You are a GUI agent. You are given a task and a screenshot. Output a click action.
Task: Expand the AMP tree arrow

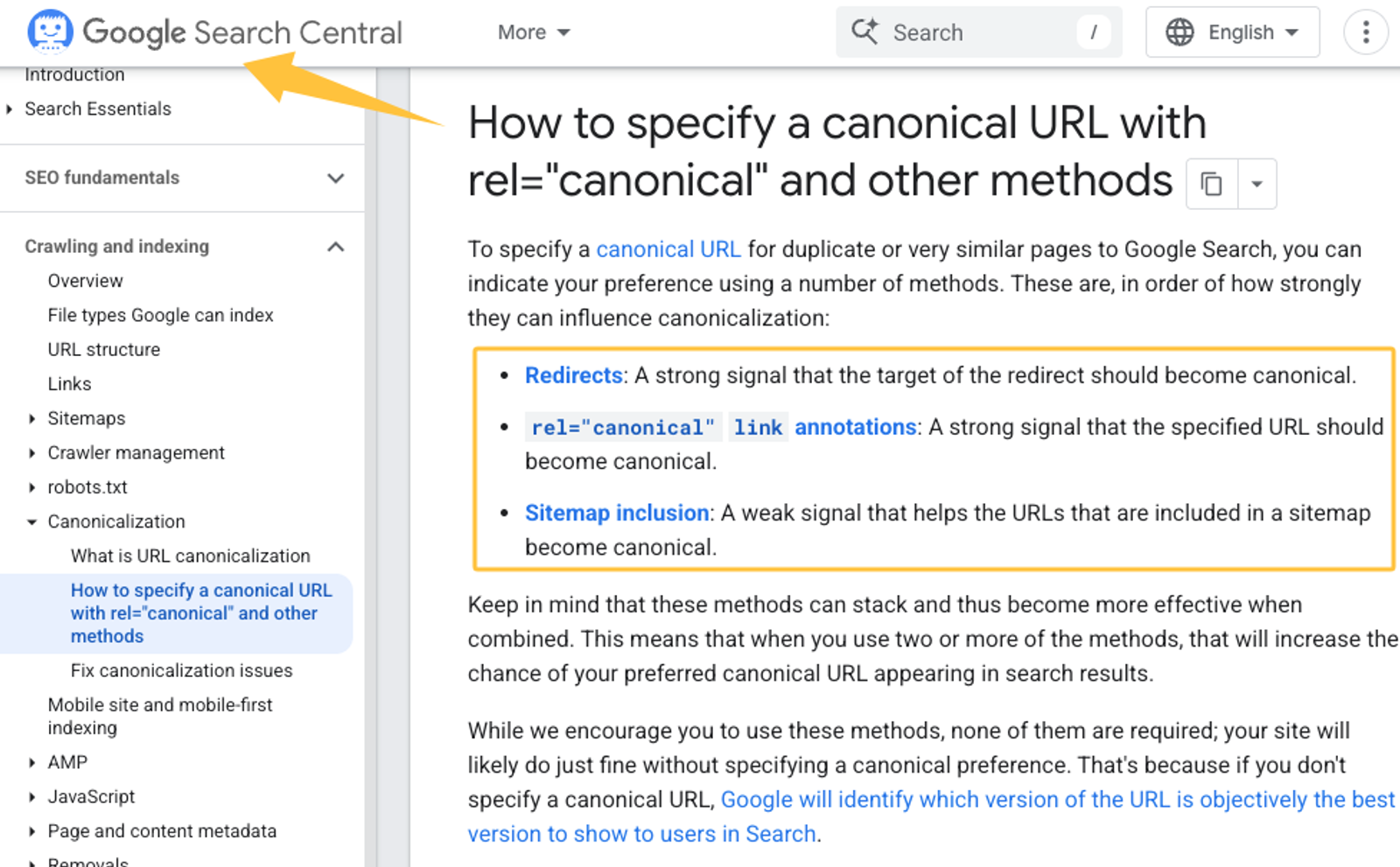tap(32, 762)
